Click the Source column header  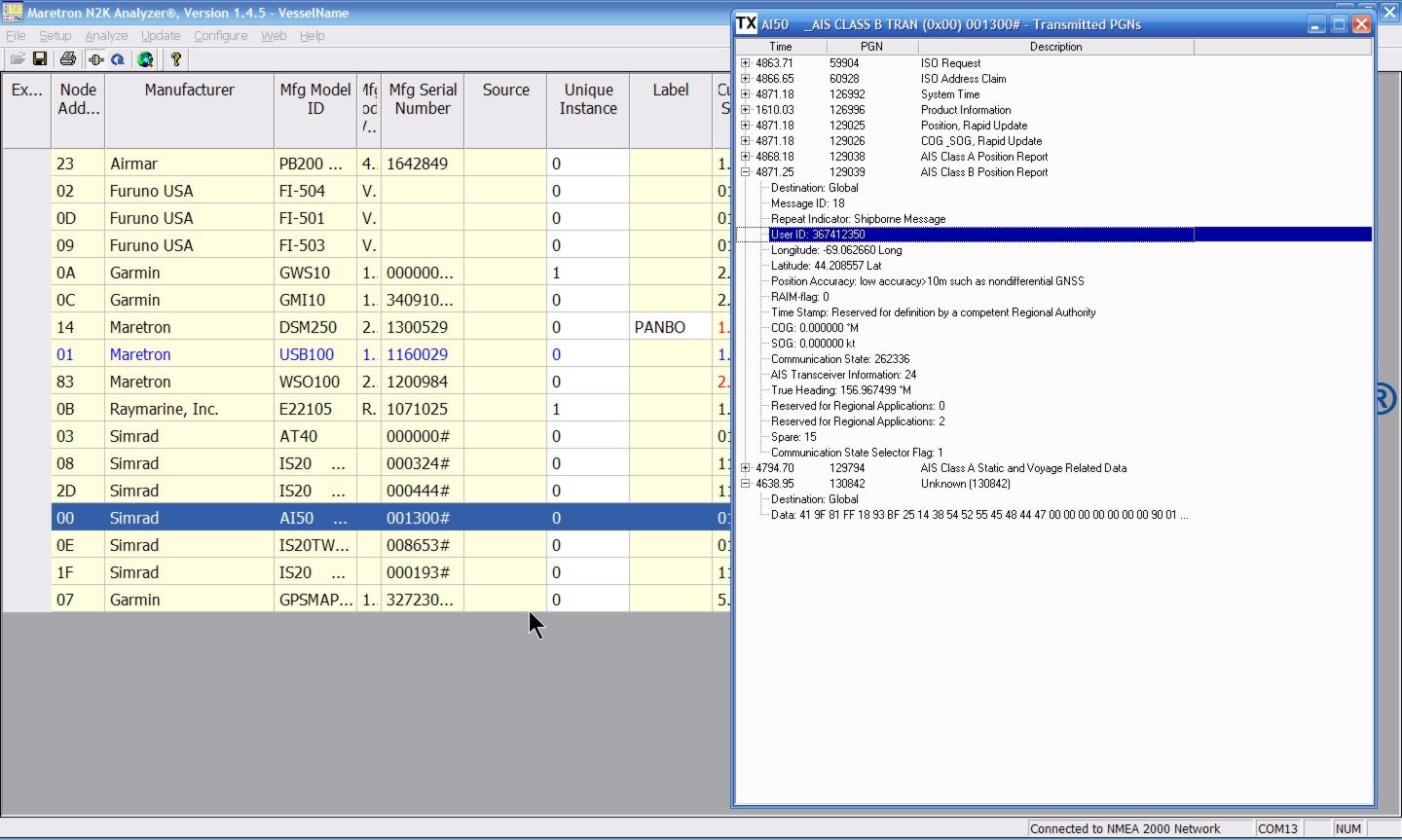tap(505, 110)
